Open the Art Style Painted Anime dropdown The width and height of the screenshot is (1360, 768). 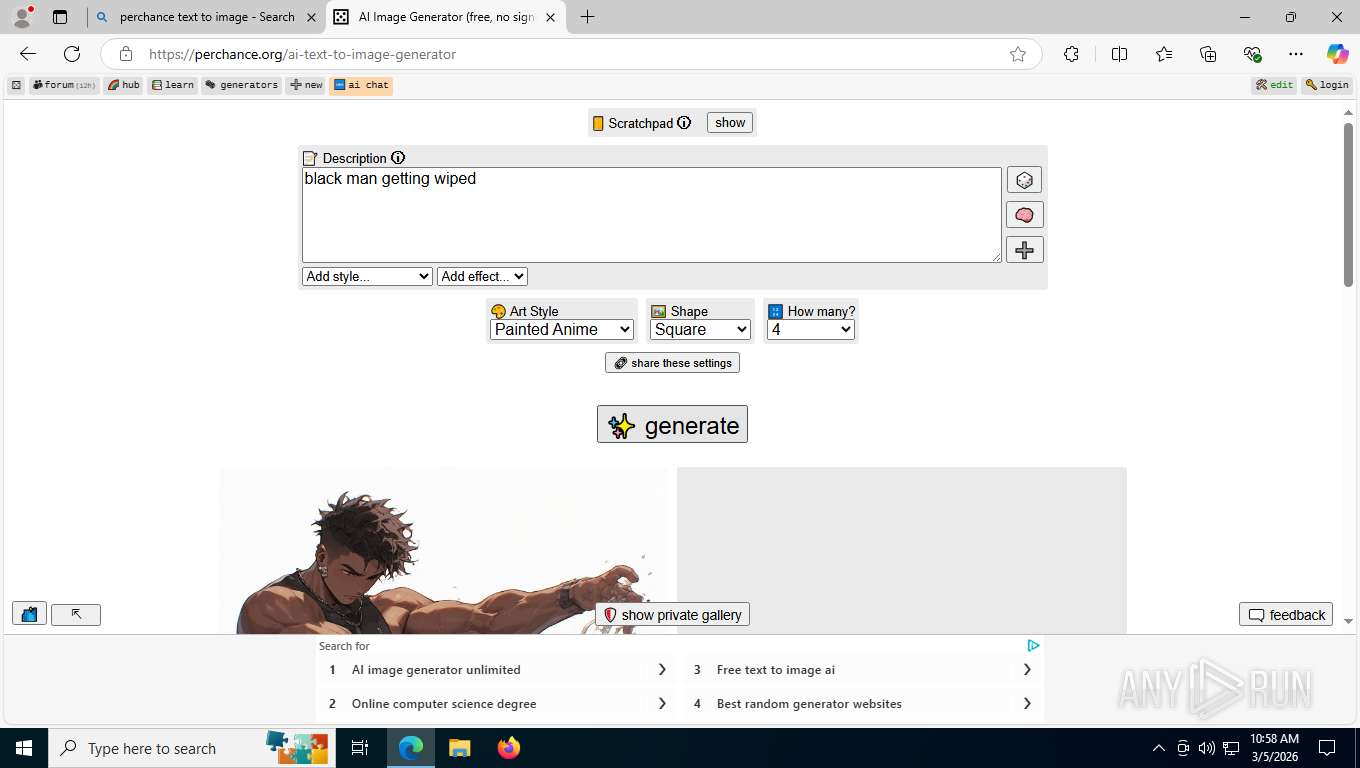point(562,329)
